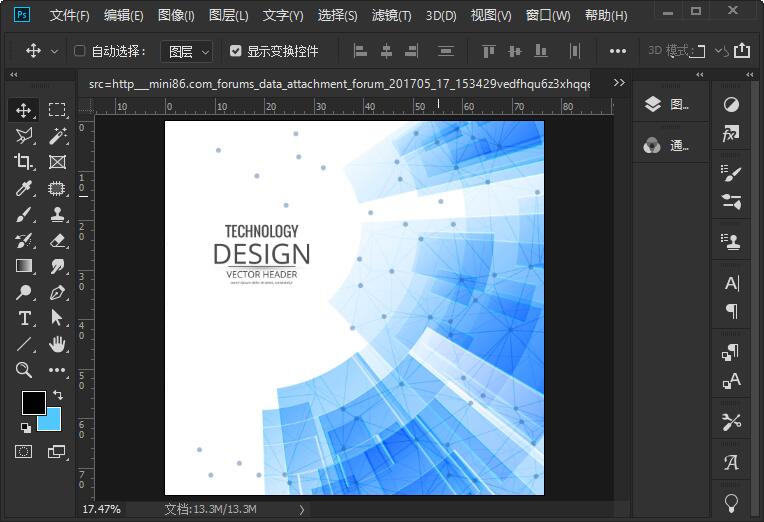The height and width of the screenshot is (522, 764).
Task: Open the Edit Toolbar three-dots tool
Action: 57,370
